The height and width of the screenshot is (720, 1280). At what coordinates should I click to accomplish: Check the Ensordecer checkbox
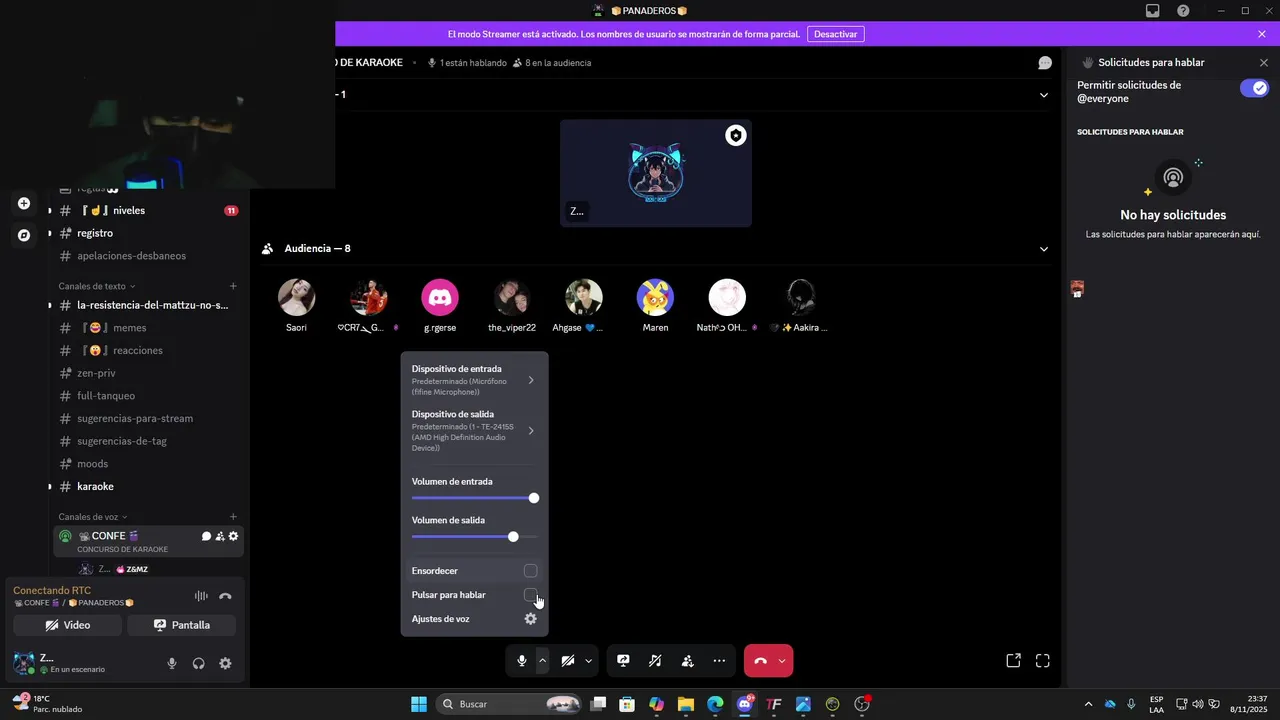pos(530,571)
